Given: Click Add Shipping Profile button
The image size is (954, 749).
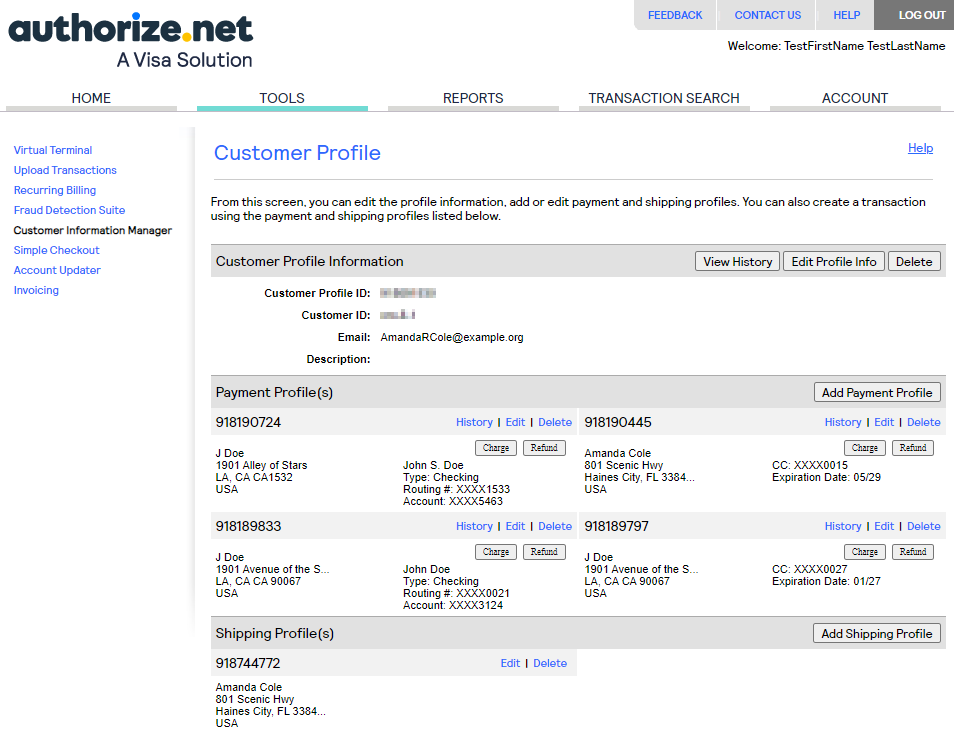Looking at the screenshot, I should coord(876,634).
